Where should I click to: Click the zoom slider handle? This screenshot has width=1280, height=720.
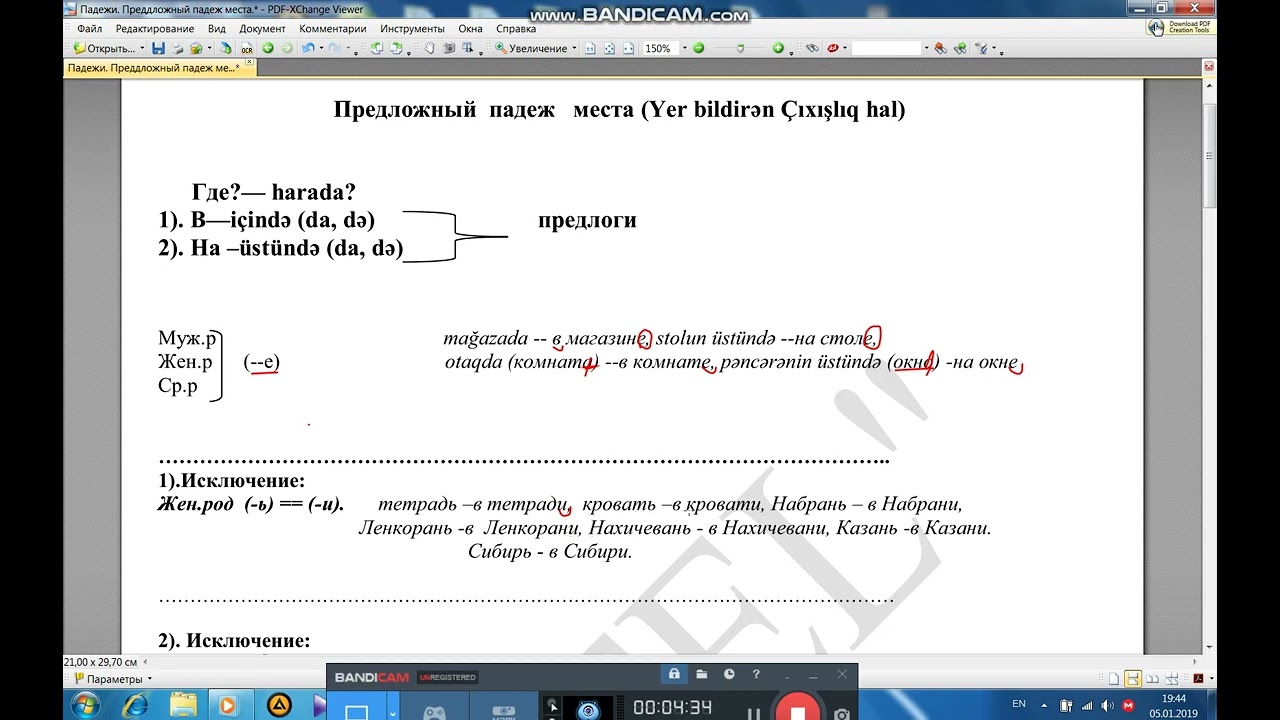[740, 48]
